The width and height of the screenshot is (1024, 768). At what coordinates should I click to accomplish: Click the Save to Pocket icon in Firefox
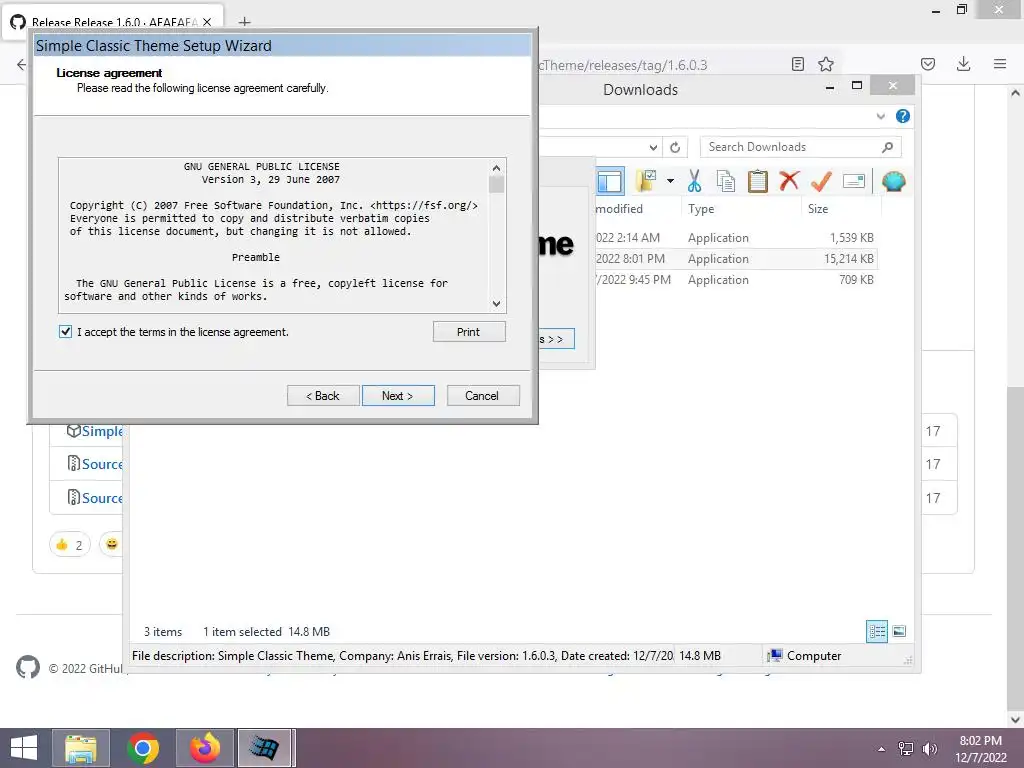928,64
